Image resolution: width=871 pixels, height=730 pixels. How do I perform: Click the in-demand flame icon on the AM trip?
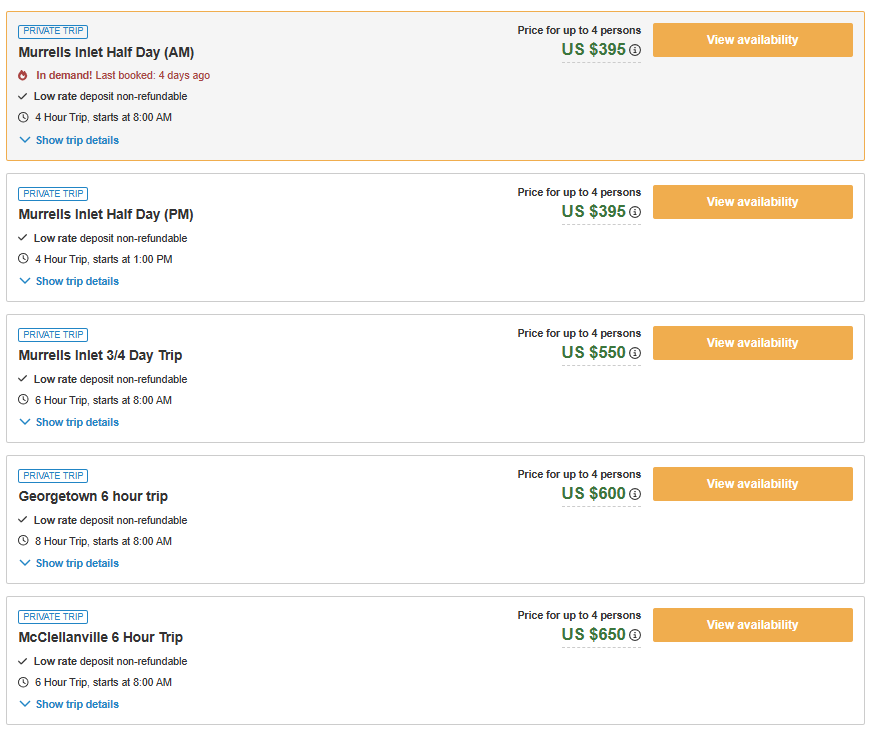pos(22,75)
